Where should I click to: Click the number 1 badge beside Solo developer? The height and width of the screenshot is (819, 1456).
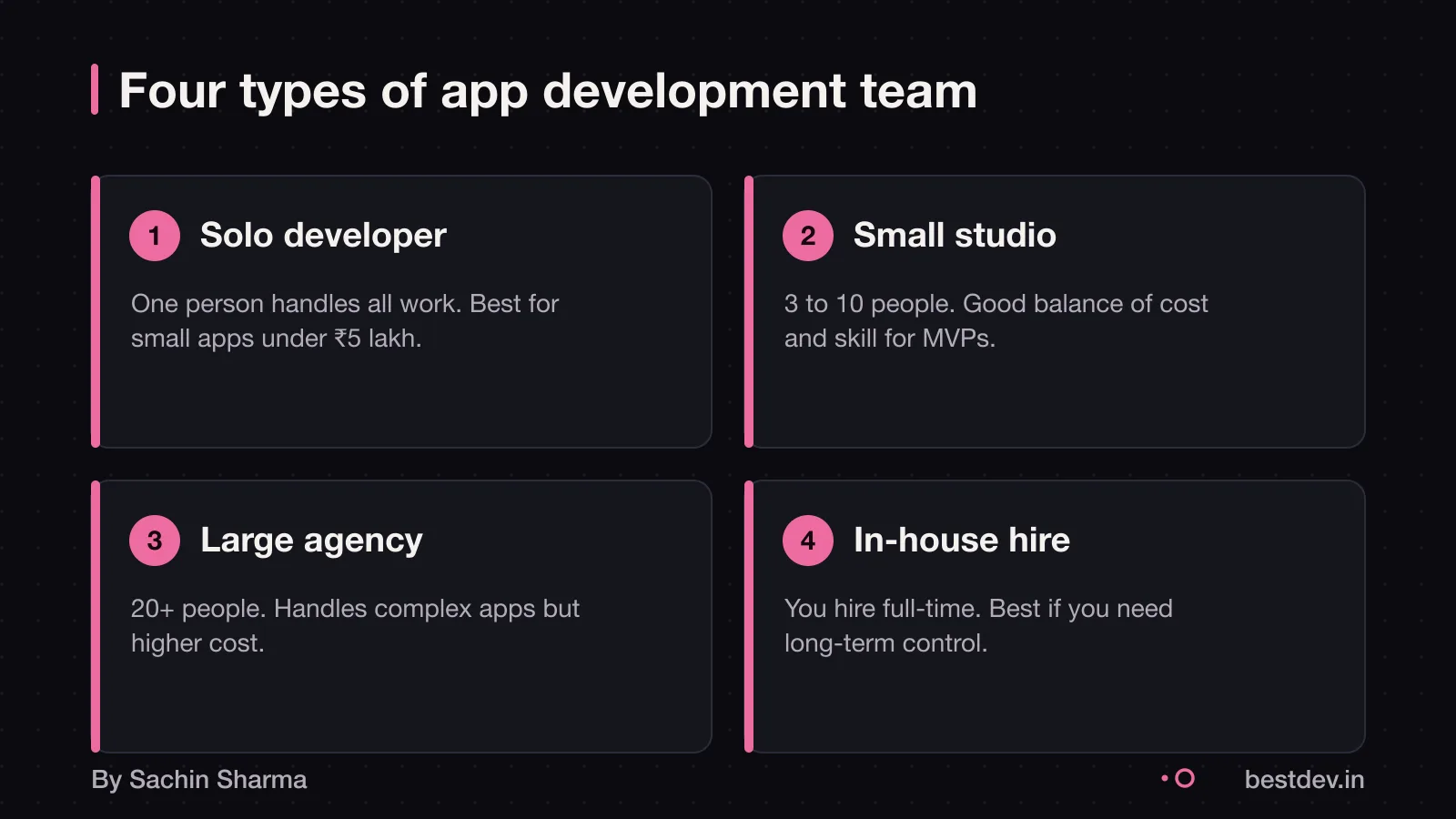click(155, 236)
